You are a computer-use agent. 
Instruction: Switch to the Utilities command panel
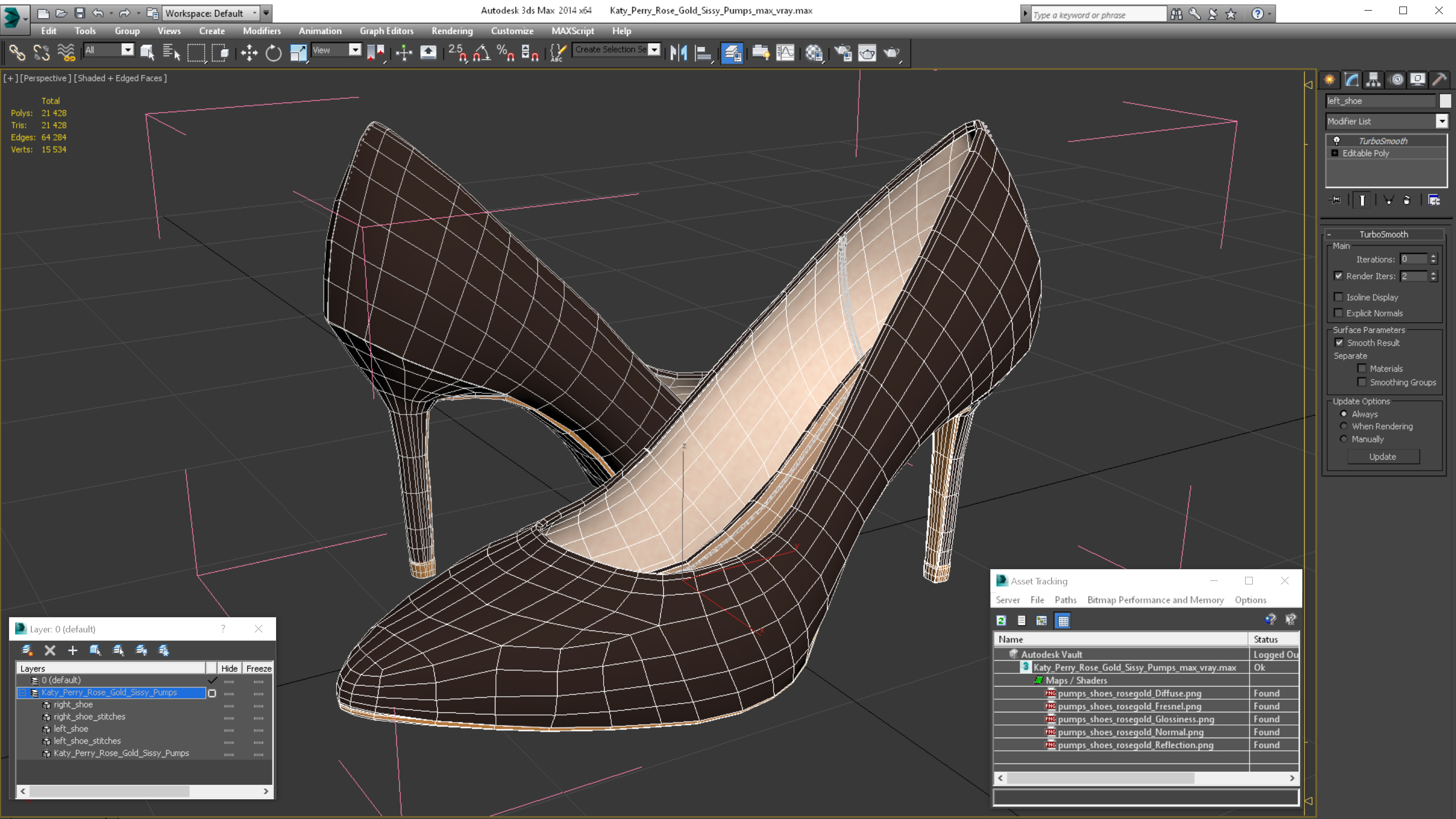pyautogui.click(x=1440, y=80)
